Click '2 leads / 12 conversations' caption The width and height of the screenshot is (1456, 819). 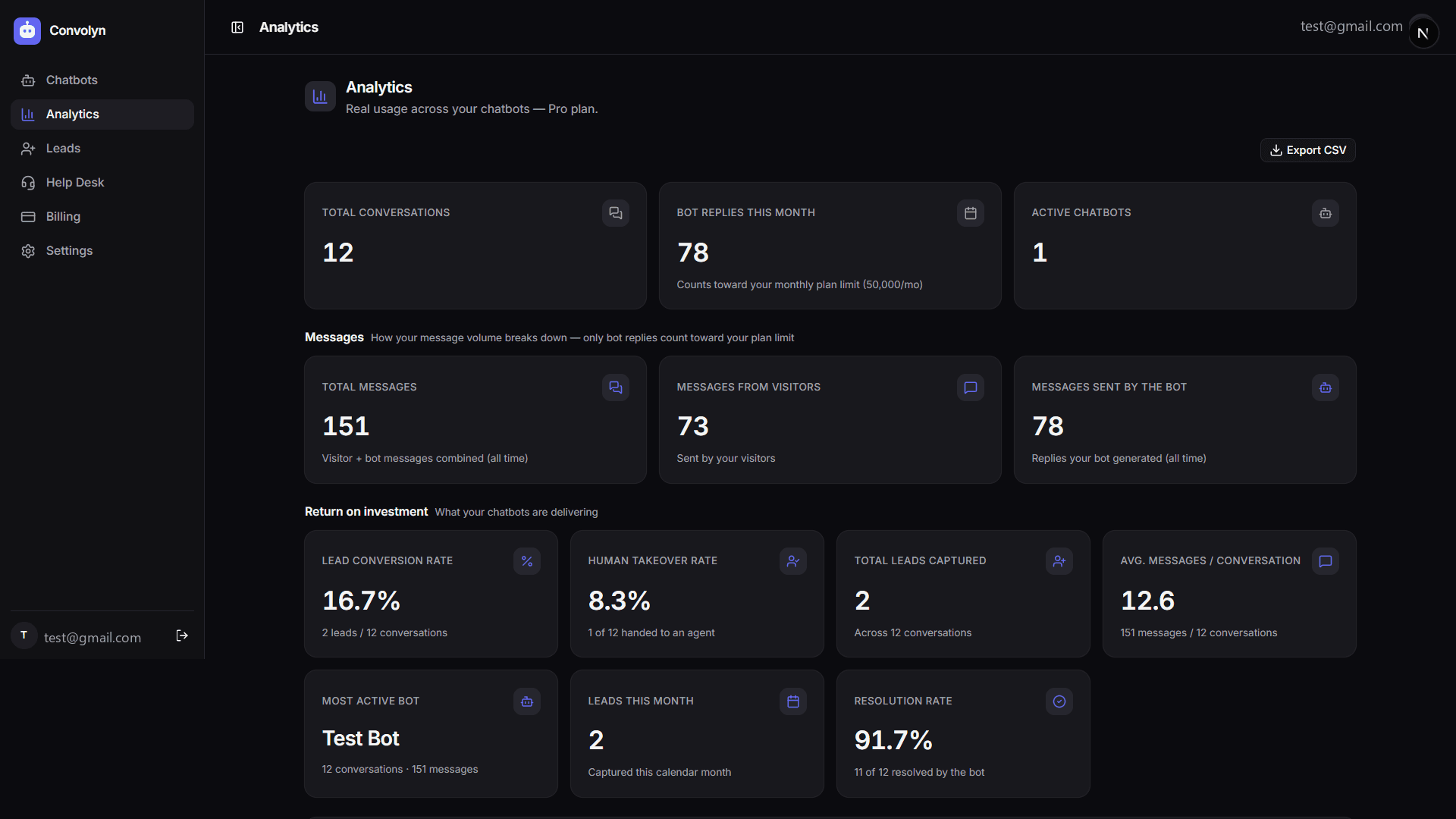(384, 633)
